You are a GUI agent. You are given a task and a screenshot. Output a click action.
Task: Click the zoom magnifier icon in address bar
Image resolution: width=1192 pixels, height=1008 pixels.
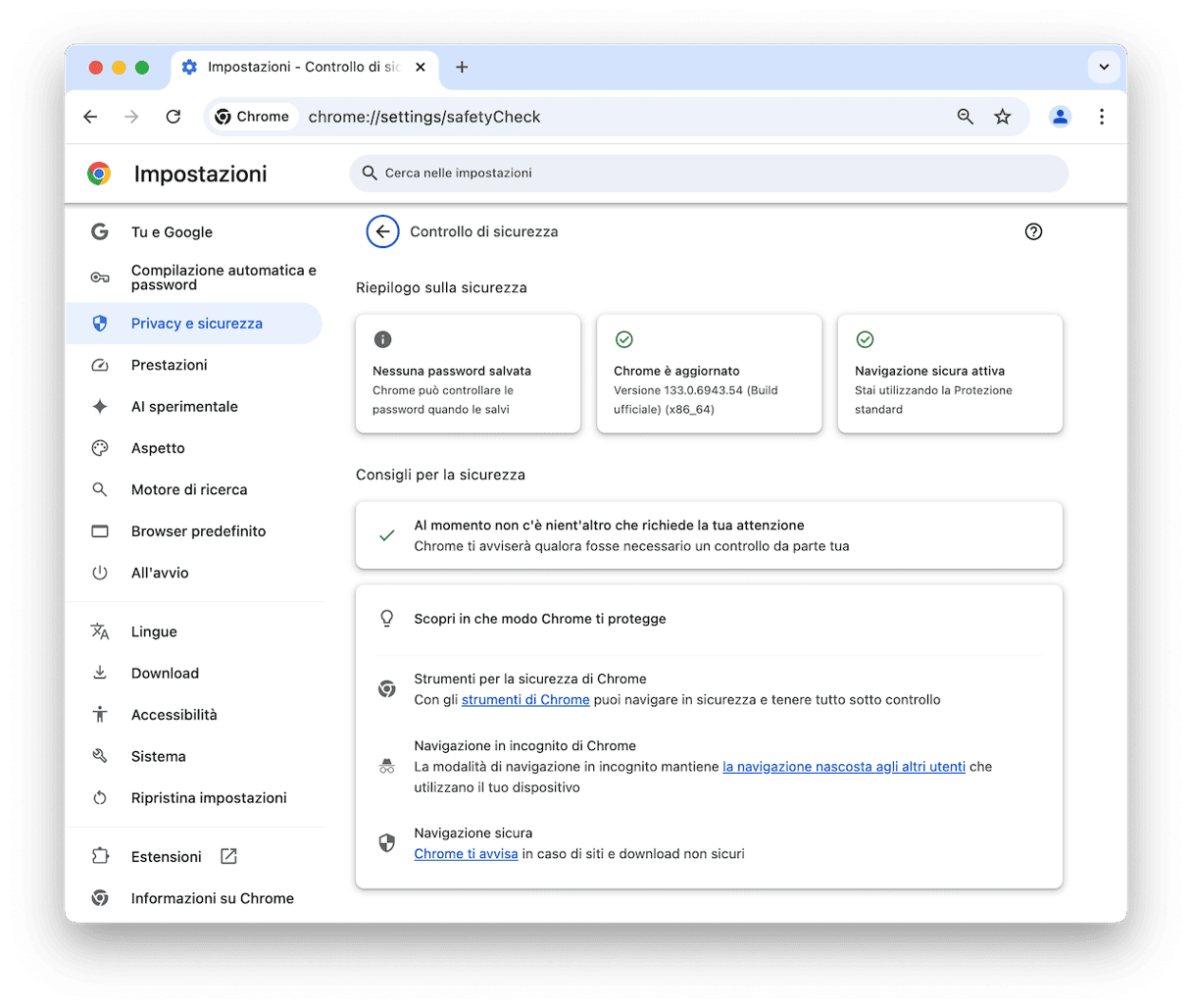pos(966,117)
